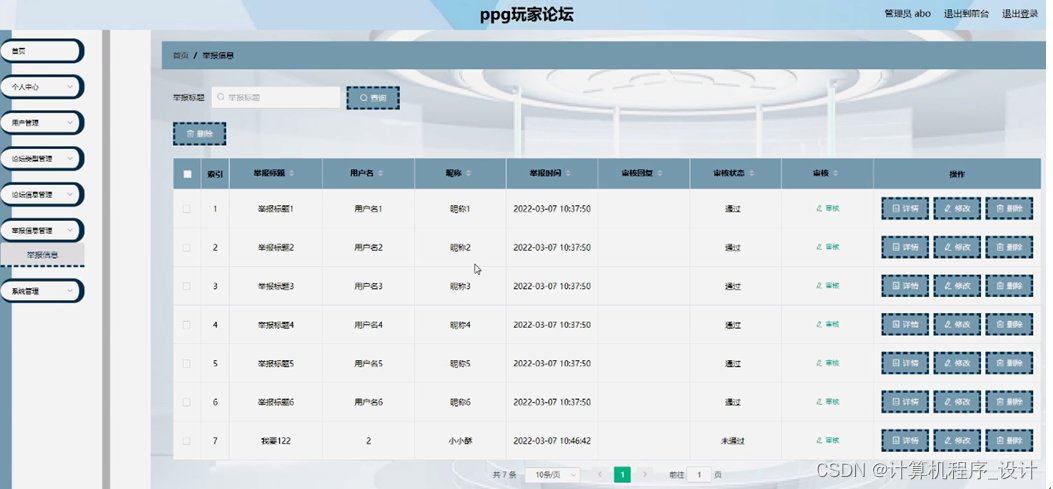This screenshot has width=1053, height=489.
Task: Focus the 举报标题 search input
Action: click(276, 97)
